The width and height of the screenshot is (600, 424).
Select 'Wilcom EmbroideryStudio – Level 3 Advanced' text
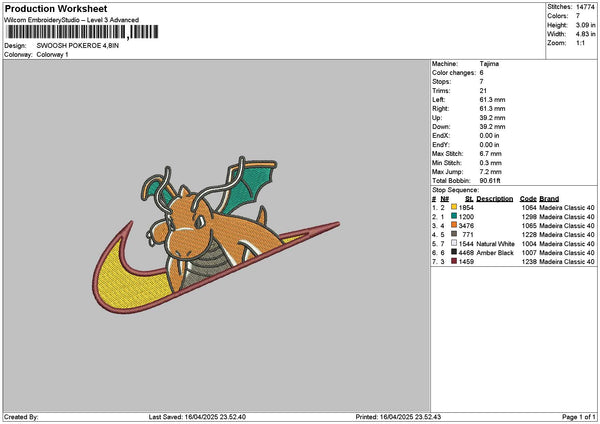72,20
